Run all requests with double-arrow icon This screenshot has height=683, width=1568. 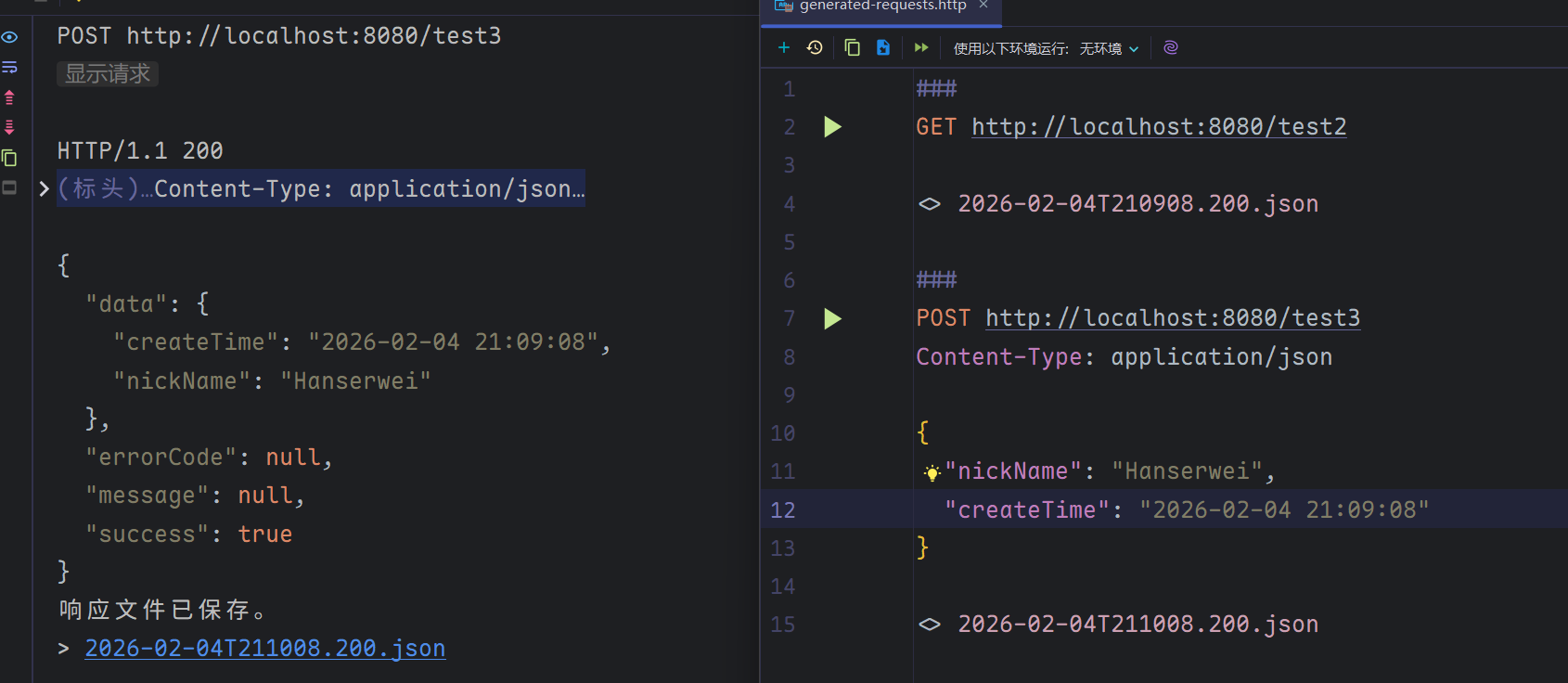click(x=920, y=47)
